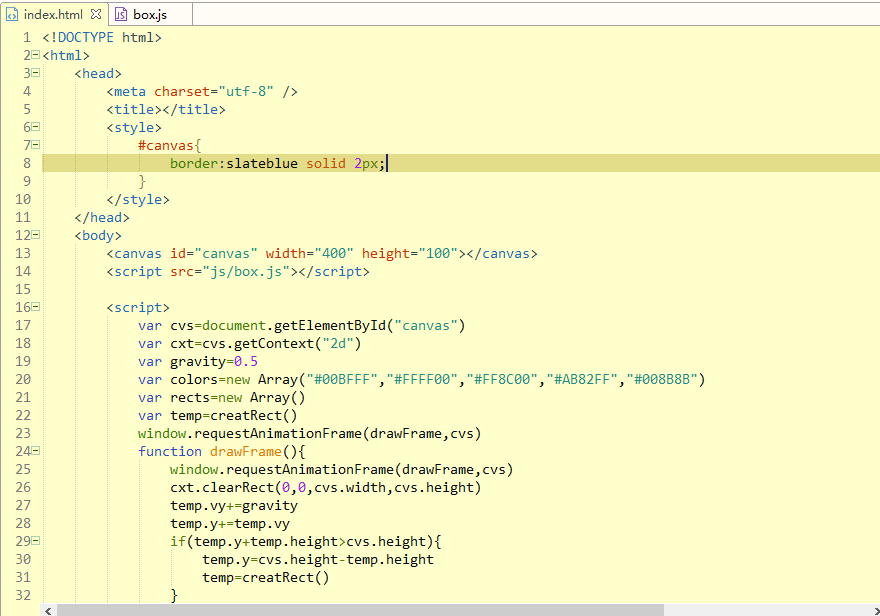Click line number 15 in the gutter
The image size is (880, 616).
23,289
